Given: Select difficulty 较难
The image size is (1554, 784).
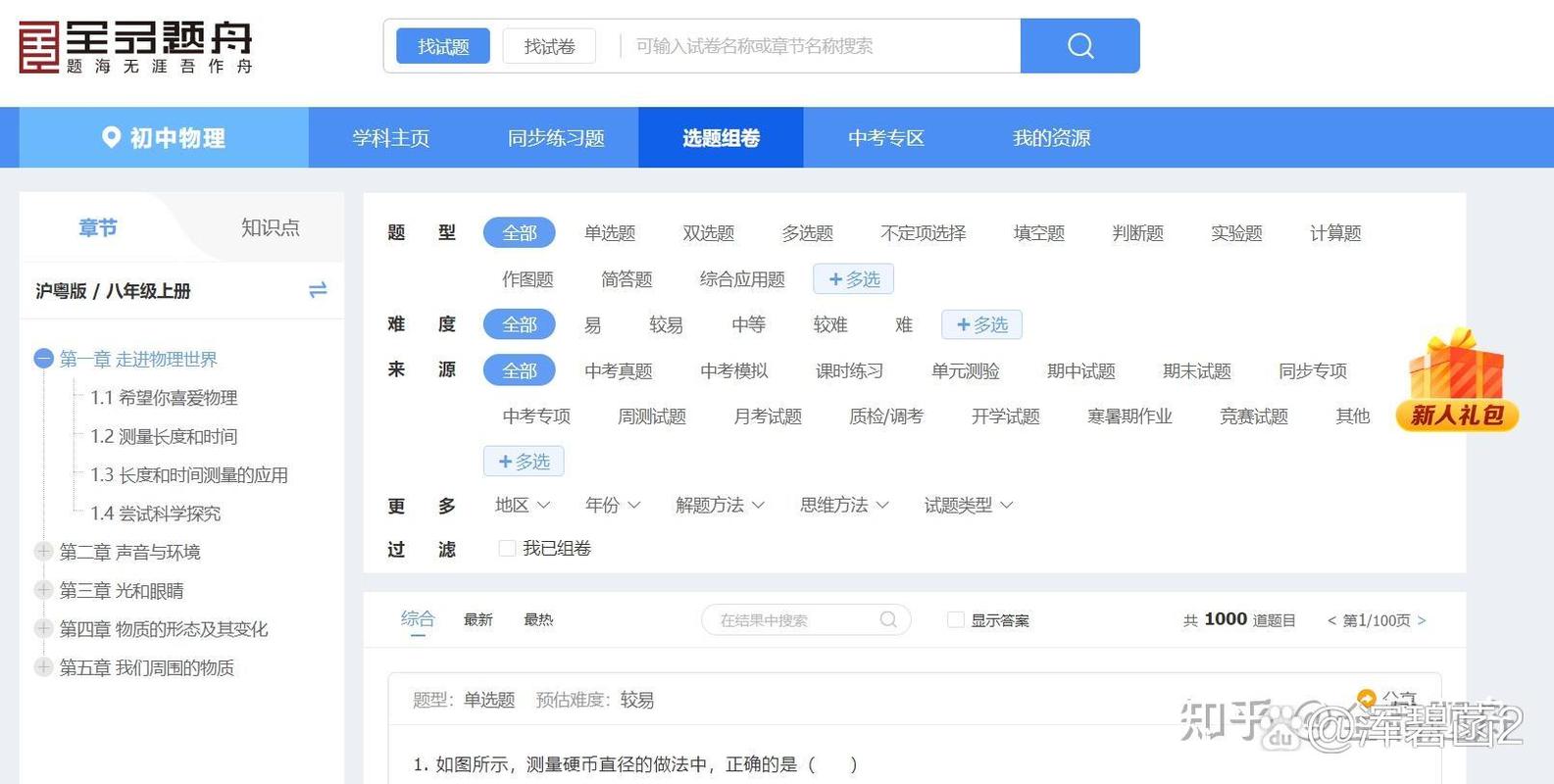Looking at the screenshot, I should coord(830,324).
